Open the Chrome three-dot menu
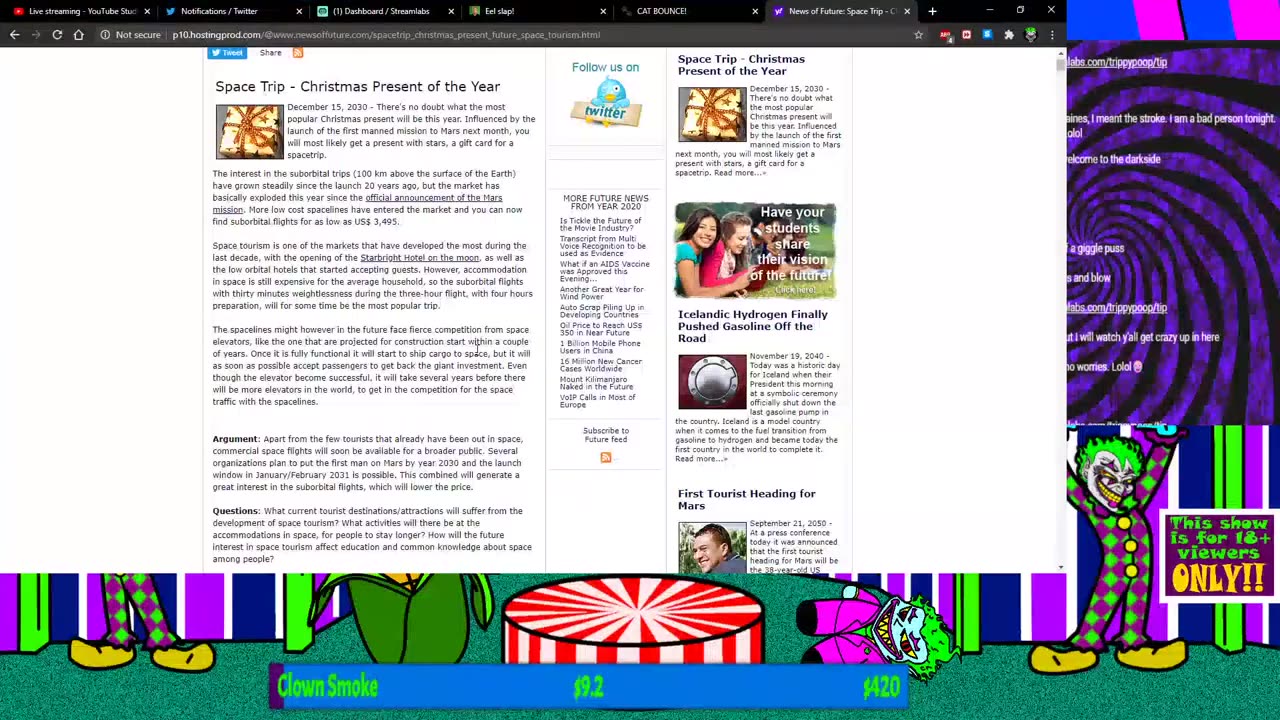Screen dimensions: 1280x720 (x=1052, y=35)
